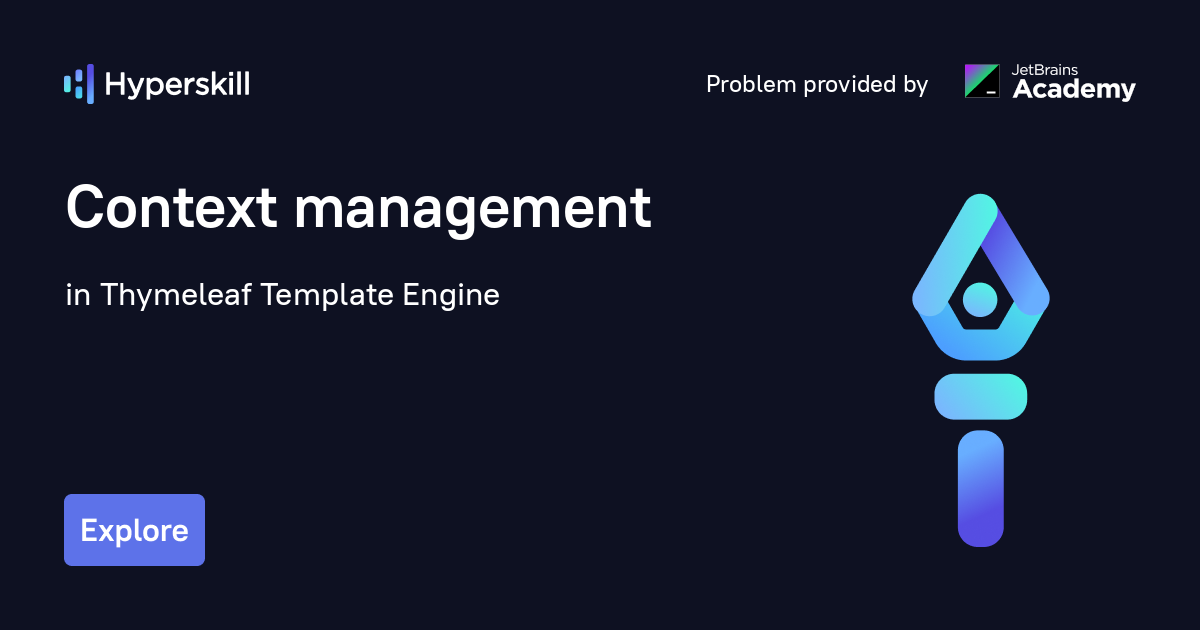Select the rounded horizontal torch collar piece
This screenshot has width=1200, height=630.
click(980, 396)
